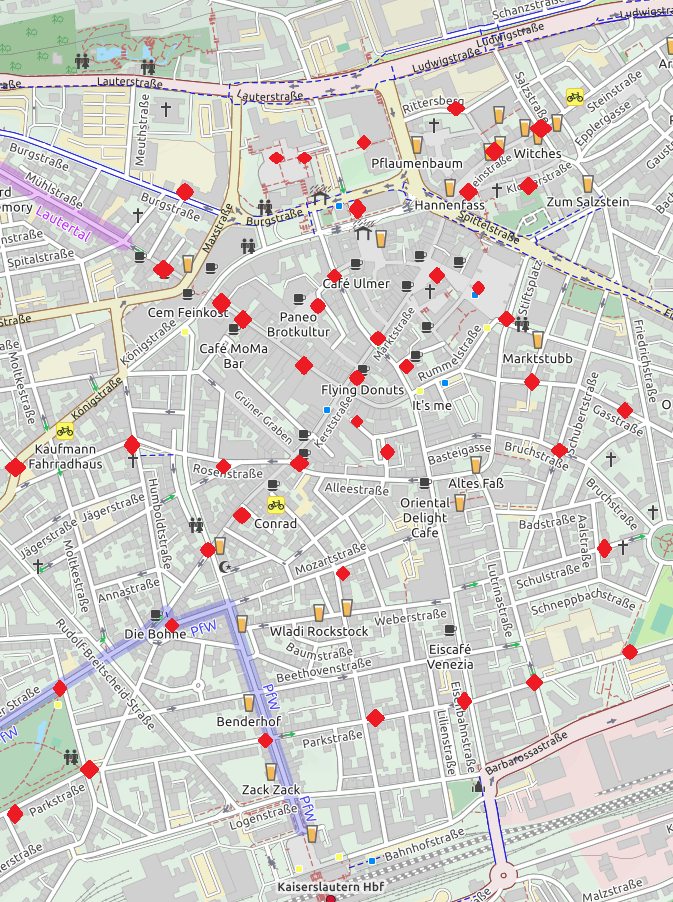Screen dimensions: 673x902
Task: Click the Die Bohne coffee cup icon
Action: click(x=156, y=615)
